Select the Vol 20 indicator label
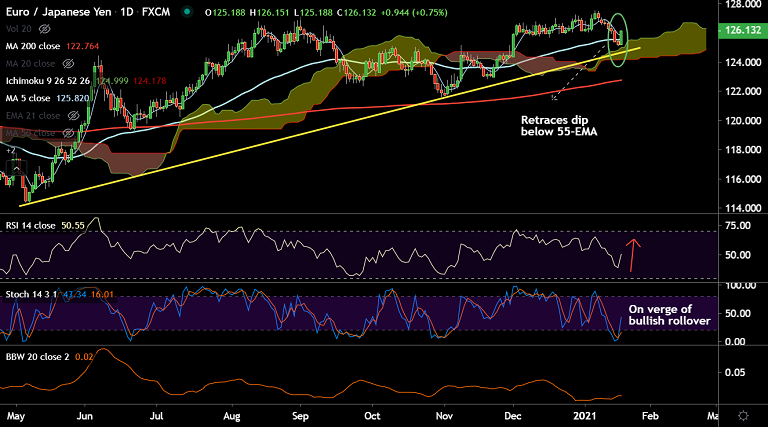This screenshot has width=768, height=427. (x=19, y=29)
